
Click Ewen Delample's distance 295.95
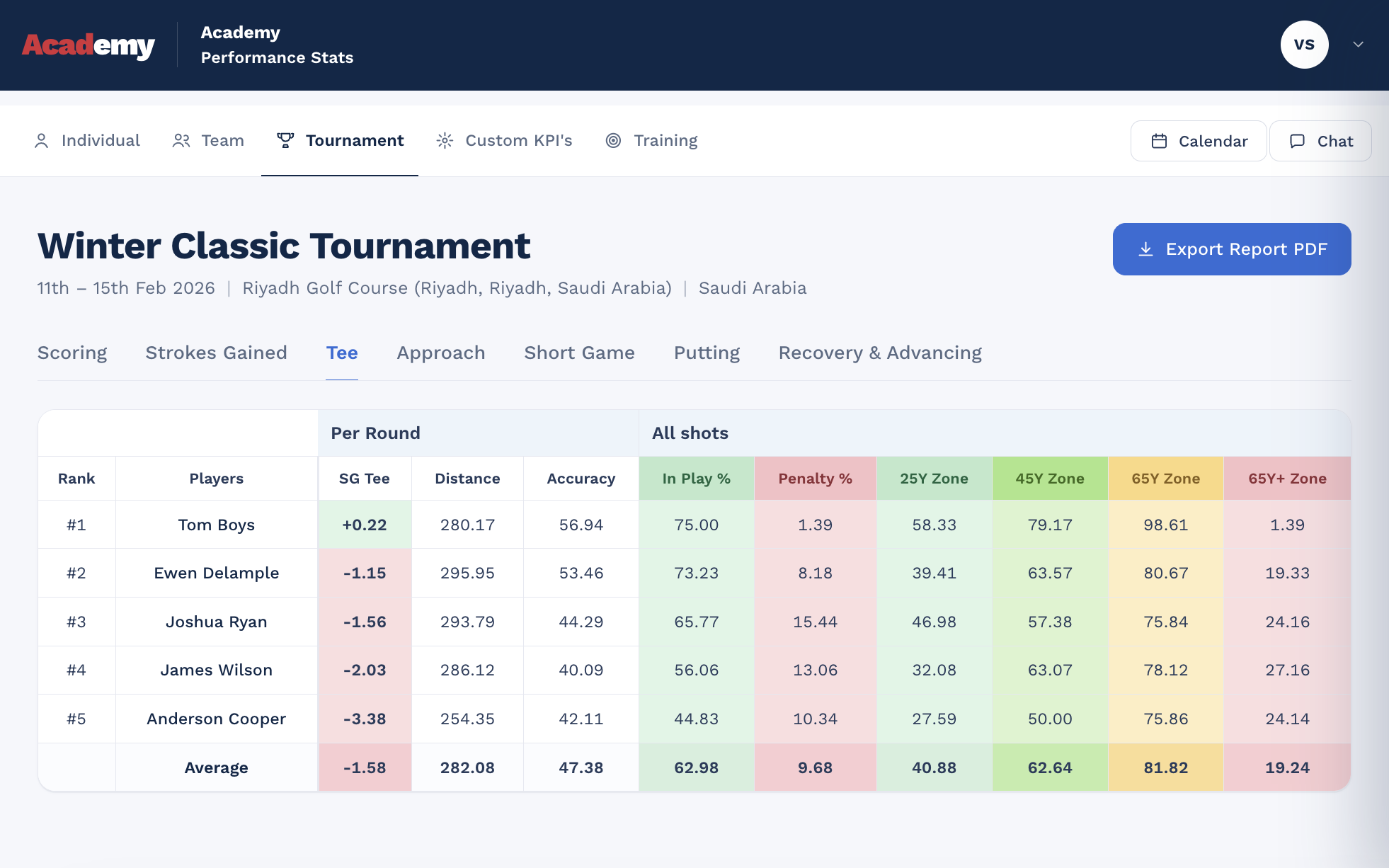(x=467, y=573)
